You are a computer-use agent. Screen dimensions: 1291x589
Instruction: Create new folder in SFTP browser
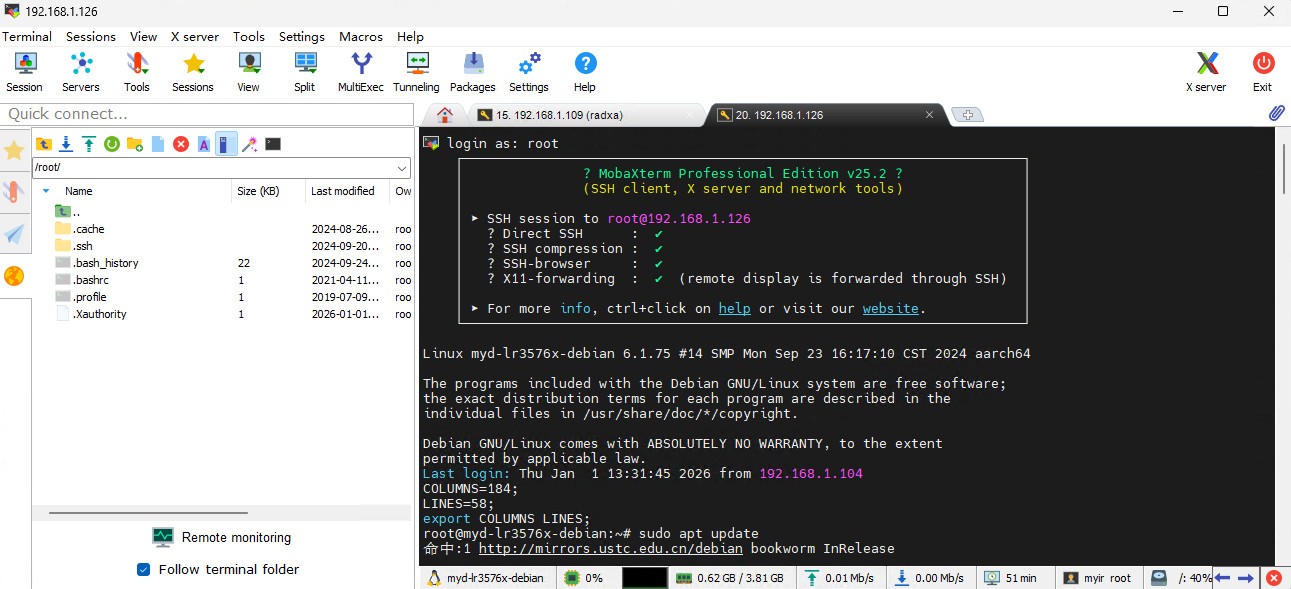135,144
